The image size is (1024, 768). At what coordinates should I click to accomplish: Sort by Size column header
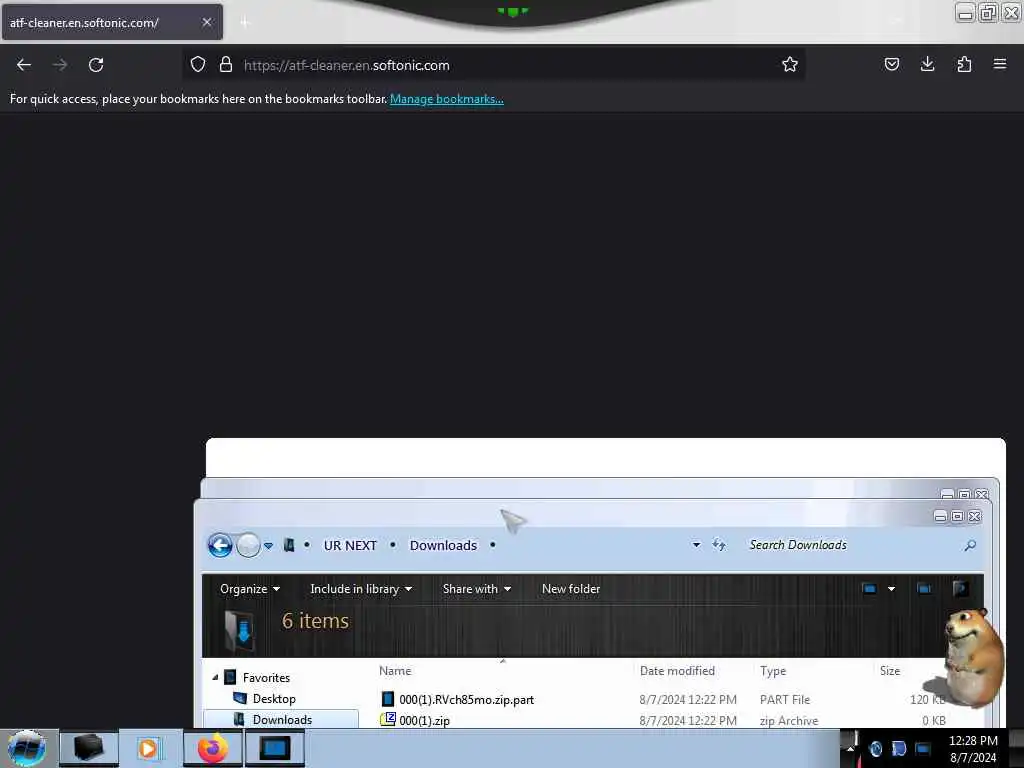(x=889, y=671)
